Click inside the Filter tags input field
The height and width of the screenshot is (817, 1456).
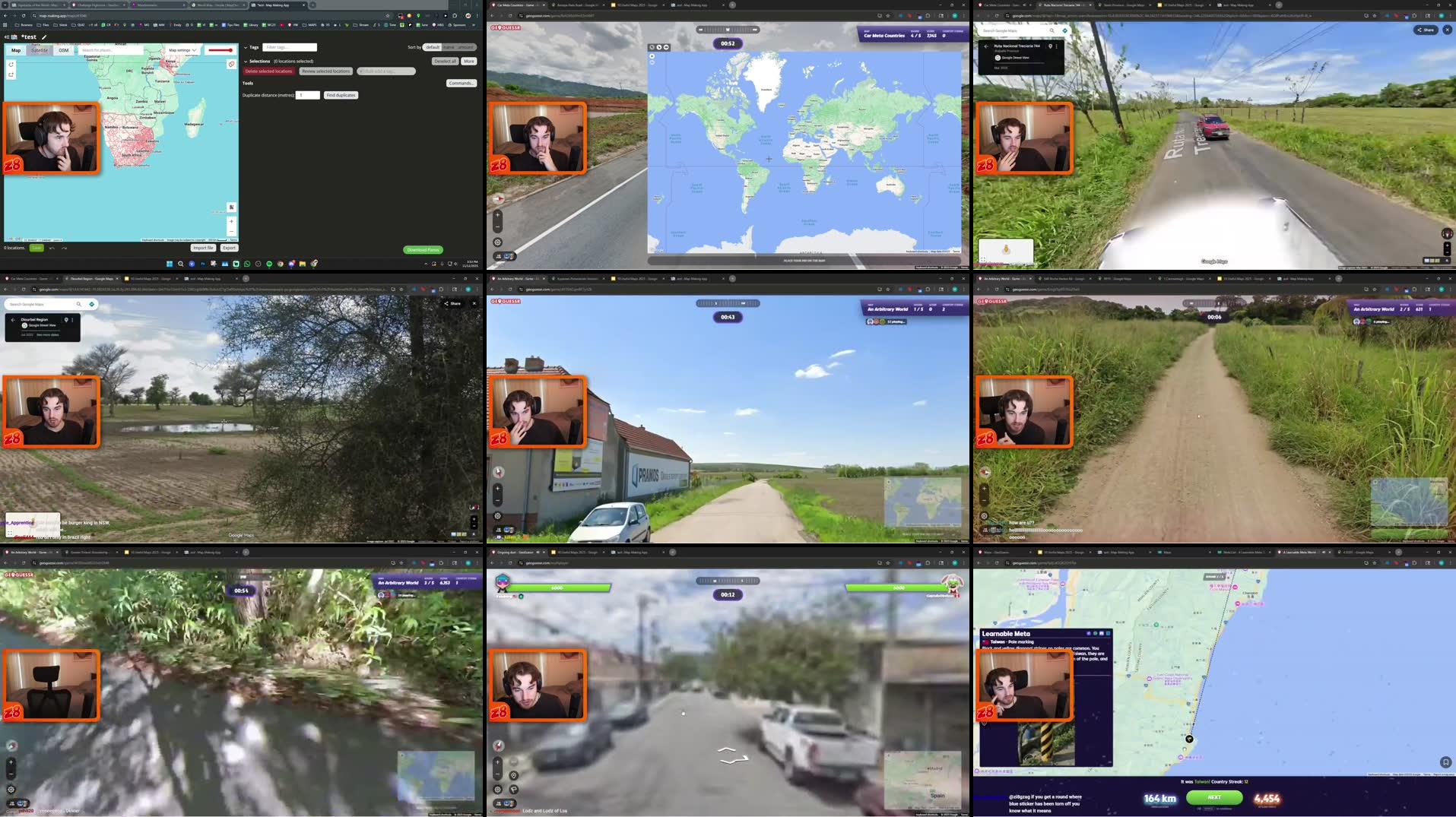click(x=290, y=47)
